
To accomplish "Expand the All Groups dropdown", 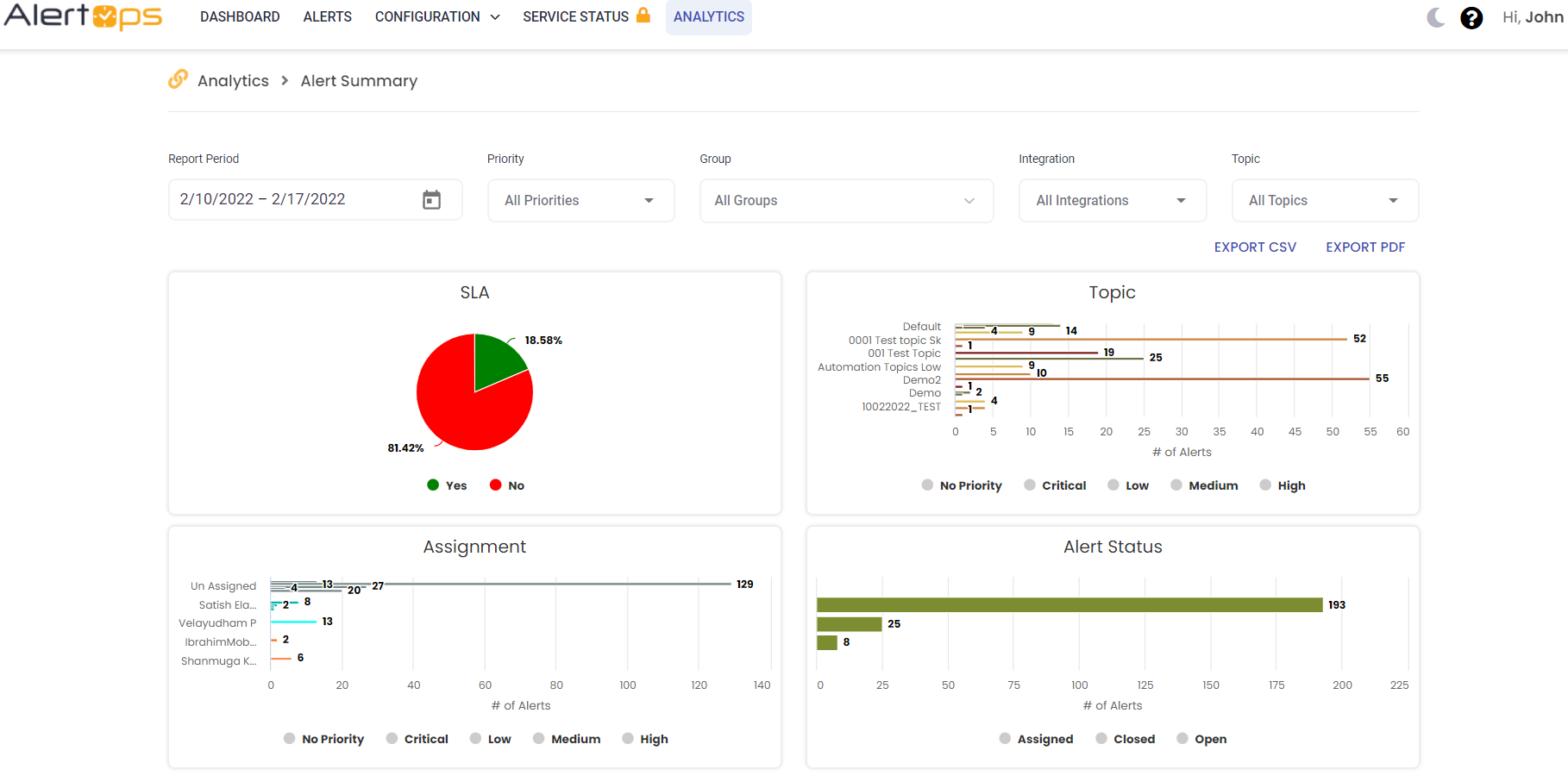I will pos(846,200).
